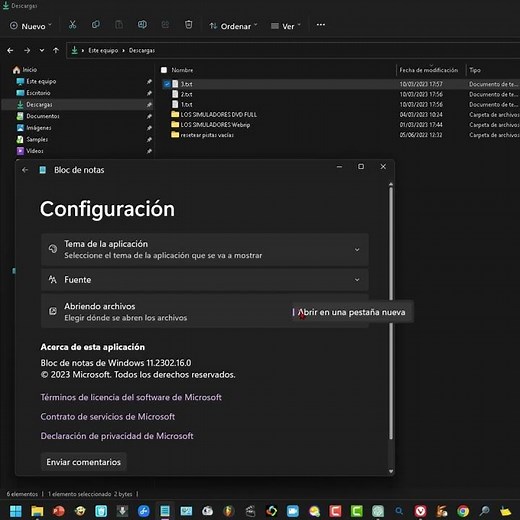The width and height of the screenshot is (520, 520).
Task: Click the Delete trash icon in toolbar
Action: click(x=189, y=25)
